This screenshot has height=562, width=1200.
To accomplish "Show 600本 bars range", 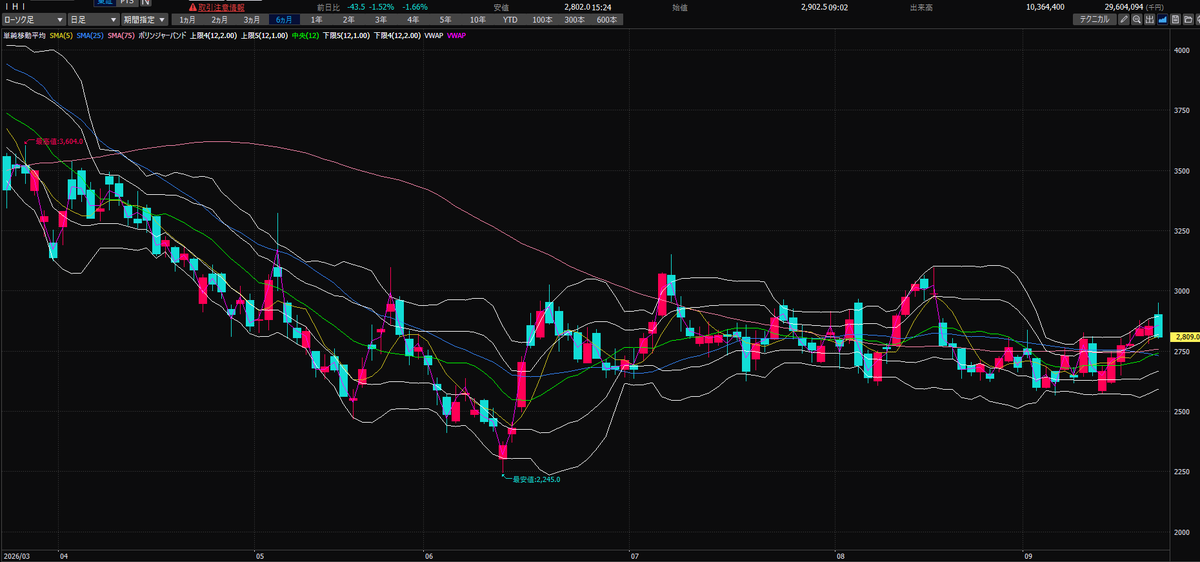I will click(x=607, y=19).
